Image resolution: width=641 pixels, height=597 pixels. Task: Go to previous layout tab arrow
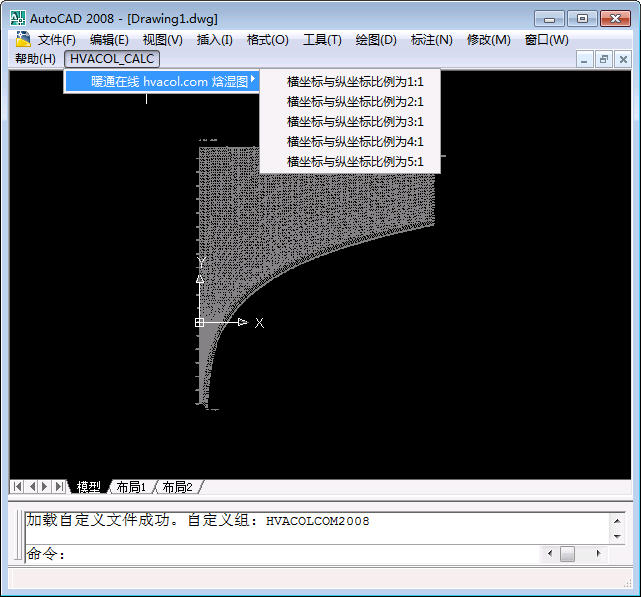(31, 487)
